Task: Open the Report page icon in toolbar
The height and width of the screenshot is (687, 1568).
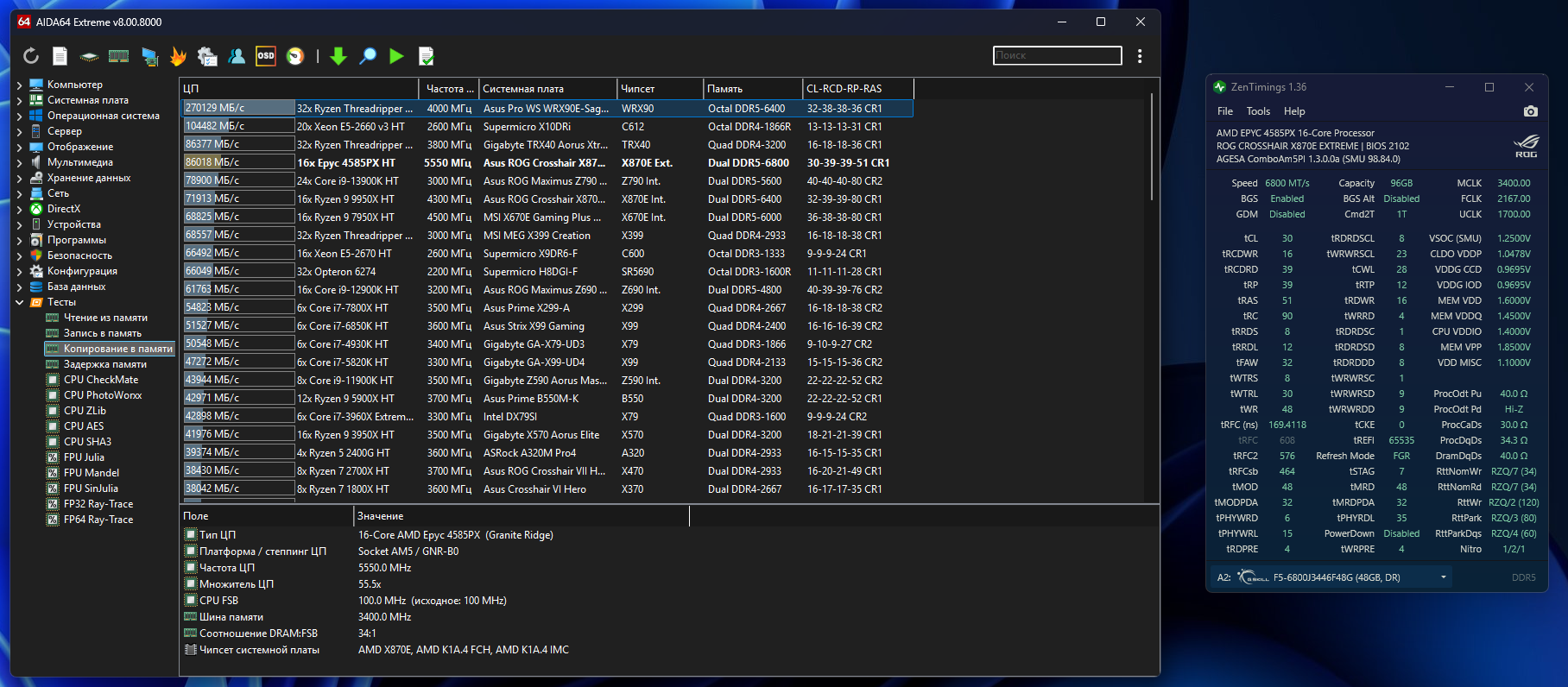Action: pos(60,56)
